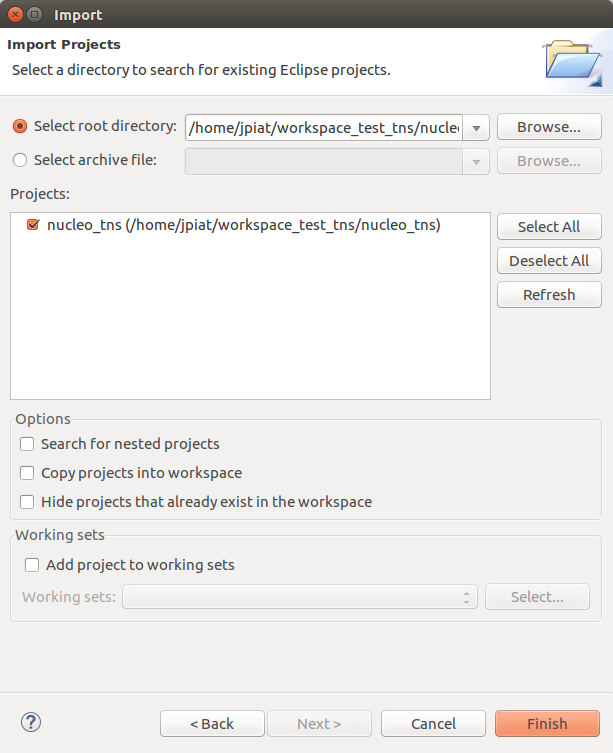Image resolution: width=613 pixels, height=753 pixels.
Task: Uncheck the nucleo_tns project checkbox
Action: tap(33, 226)
